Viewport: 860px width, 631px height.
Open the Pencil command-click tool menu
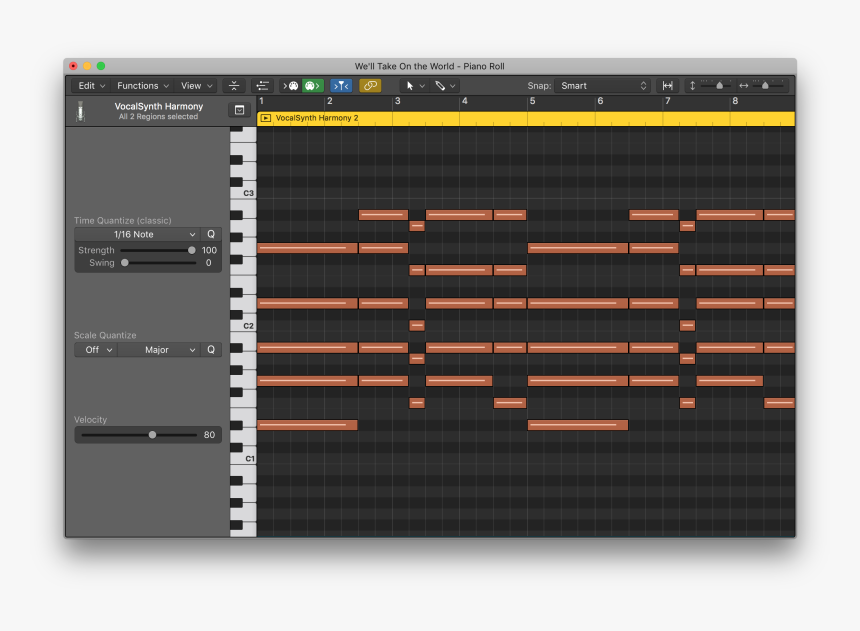[x=445, y=86]
